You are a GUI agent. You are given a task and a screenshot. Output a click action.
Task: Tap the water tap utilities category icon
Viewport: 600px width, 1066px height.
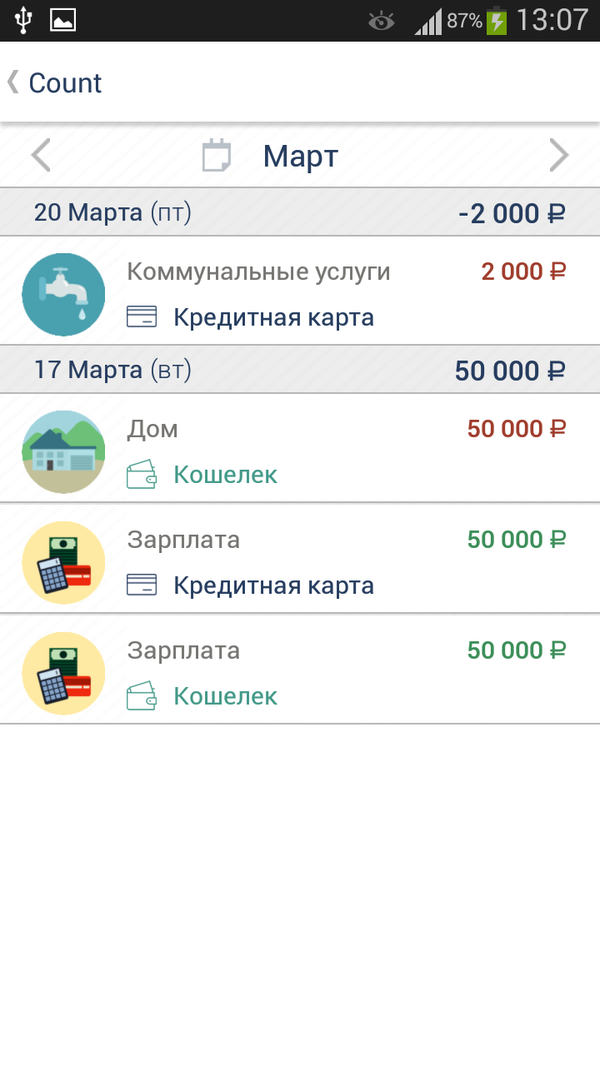(63, 294)
